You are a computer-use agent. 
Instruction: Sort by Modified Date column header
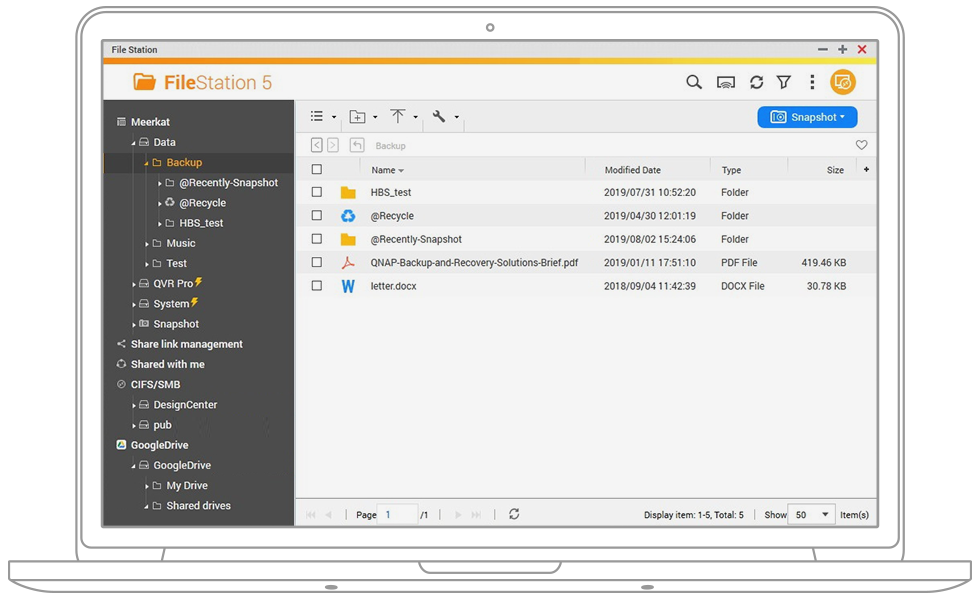coord(632,170)
